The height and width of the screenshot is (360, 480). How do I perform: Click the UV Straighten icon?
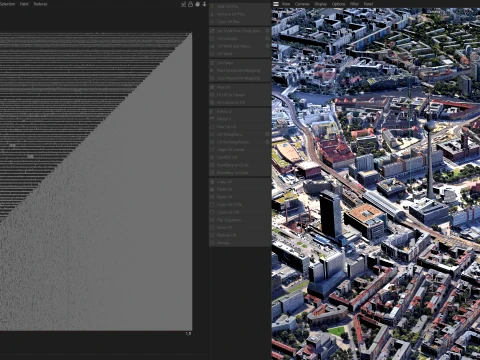(x=212, y=134)
